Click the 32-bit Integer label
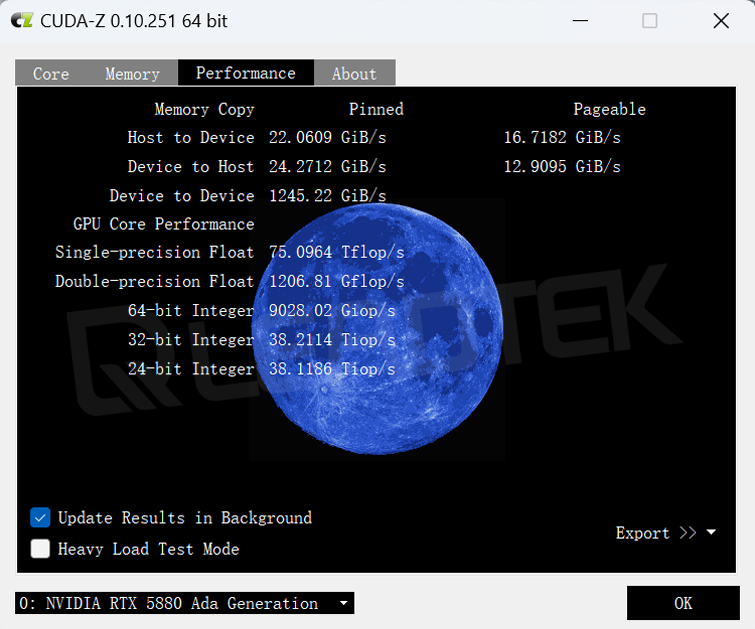The image size is (755, 629). (x=191, y=340)
